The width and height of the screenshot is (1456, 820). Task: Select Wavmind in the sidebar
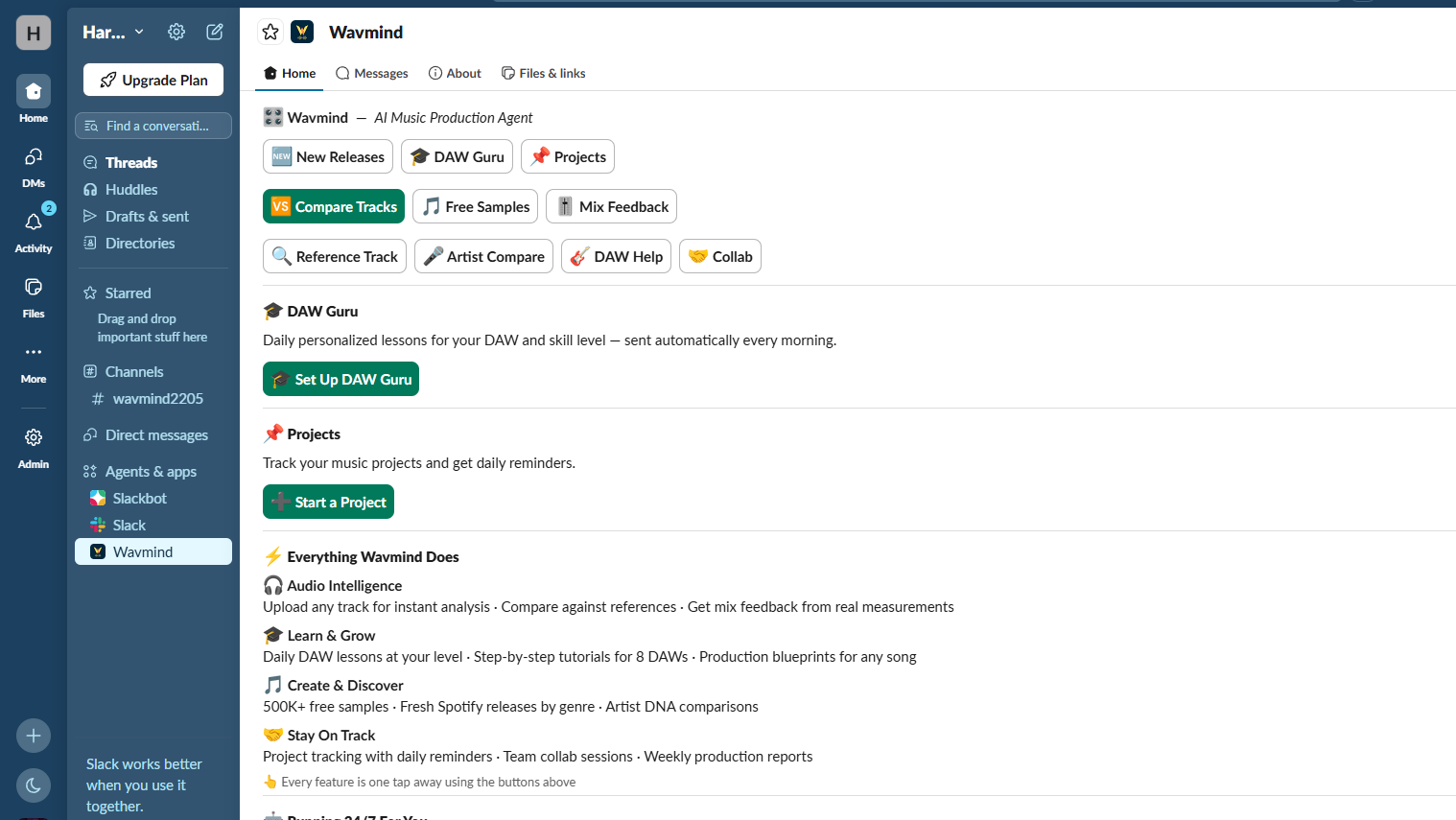153,551
